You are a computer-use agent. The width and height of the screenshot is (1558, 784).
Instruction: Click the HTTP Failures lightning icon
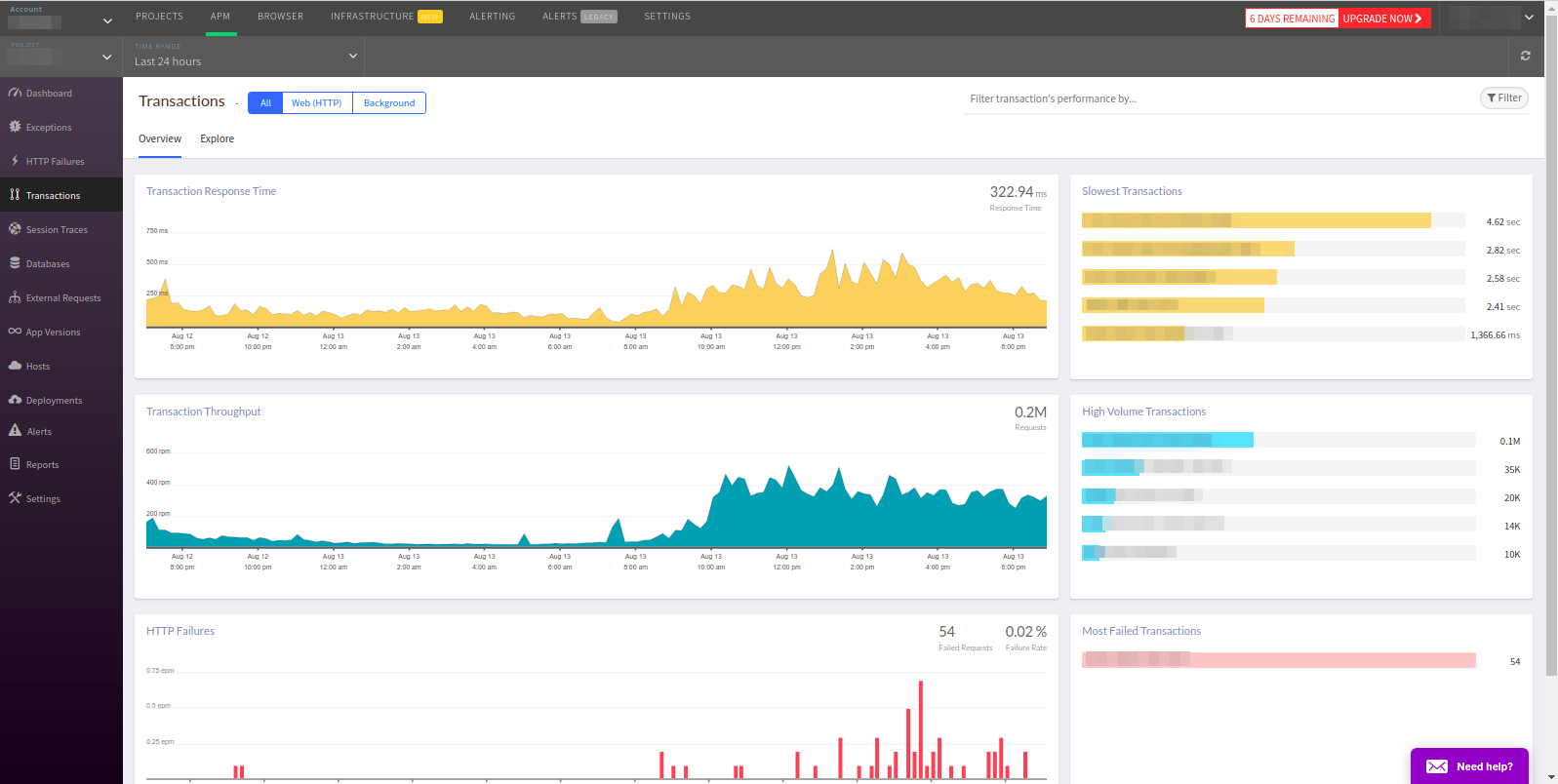click(15, 161)
